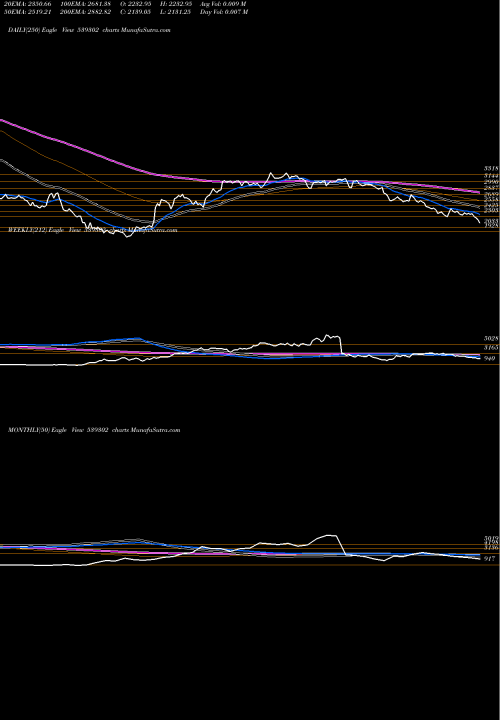
Task: Select the low price "L:" value
Action: 176,12
